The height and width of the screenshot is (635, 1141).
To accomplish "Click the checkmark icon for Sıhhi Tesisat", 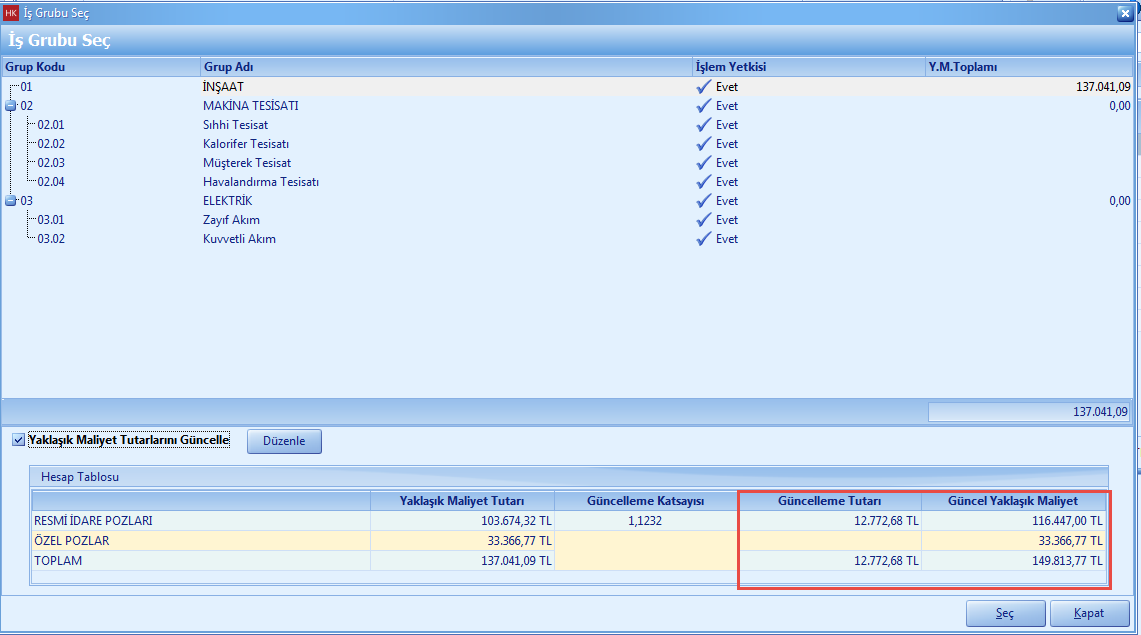I will tap(705, 125).
